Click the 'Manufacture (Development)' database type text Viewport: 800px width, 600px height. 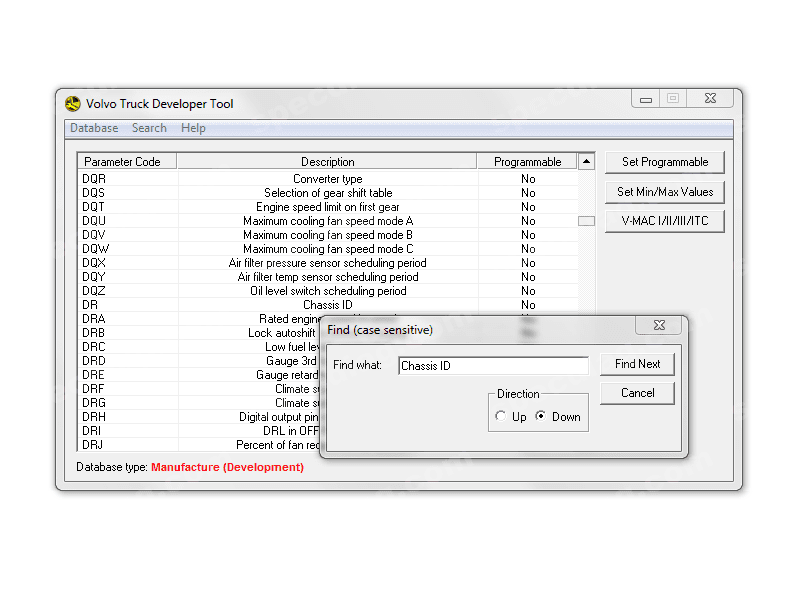point(228,467)
